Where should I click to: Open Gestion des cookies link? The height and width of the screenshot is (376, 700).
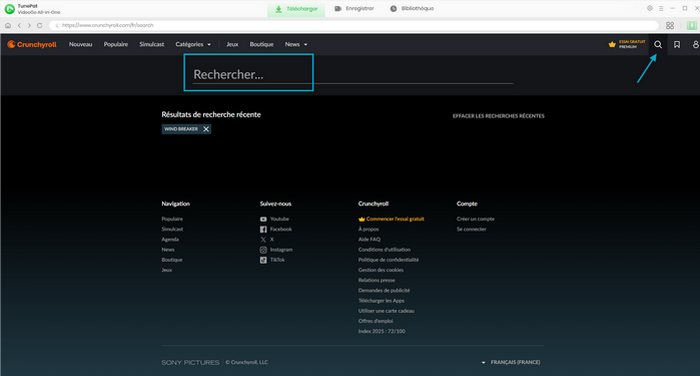tap(381, 270)
